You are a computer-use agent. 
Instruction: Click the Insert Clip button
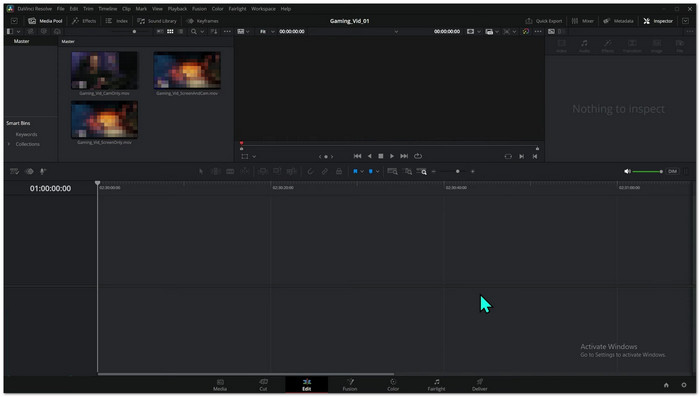(x=263, y=171)
